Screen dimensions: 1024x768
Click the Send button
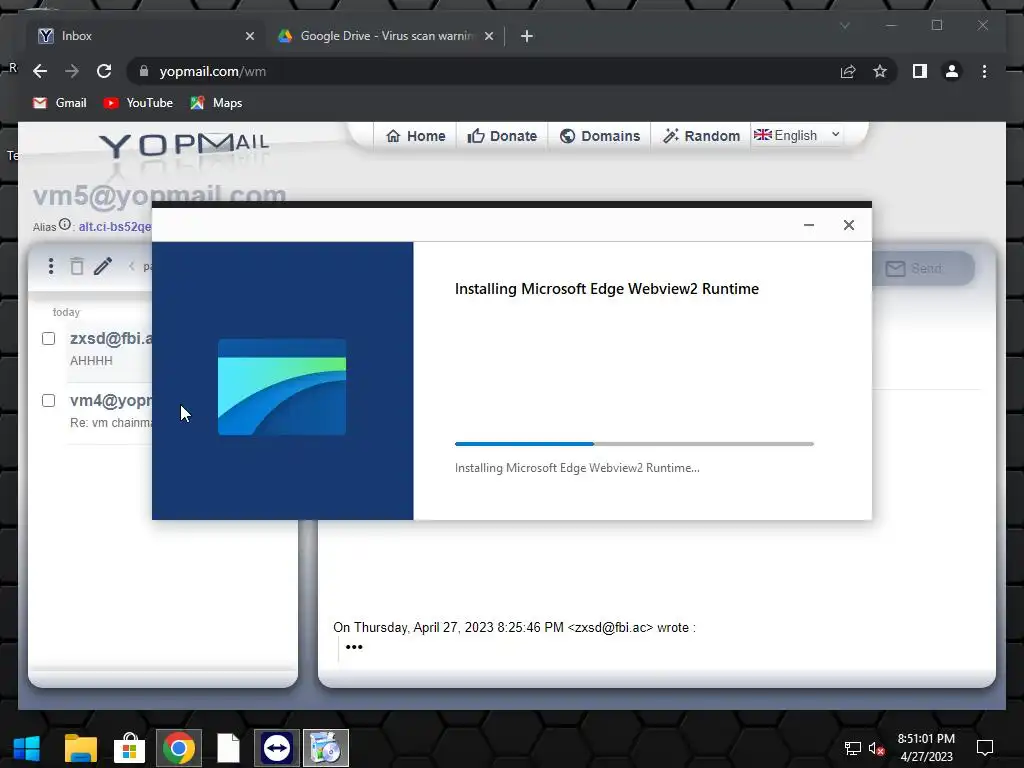(921, 268)
